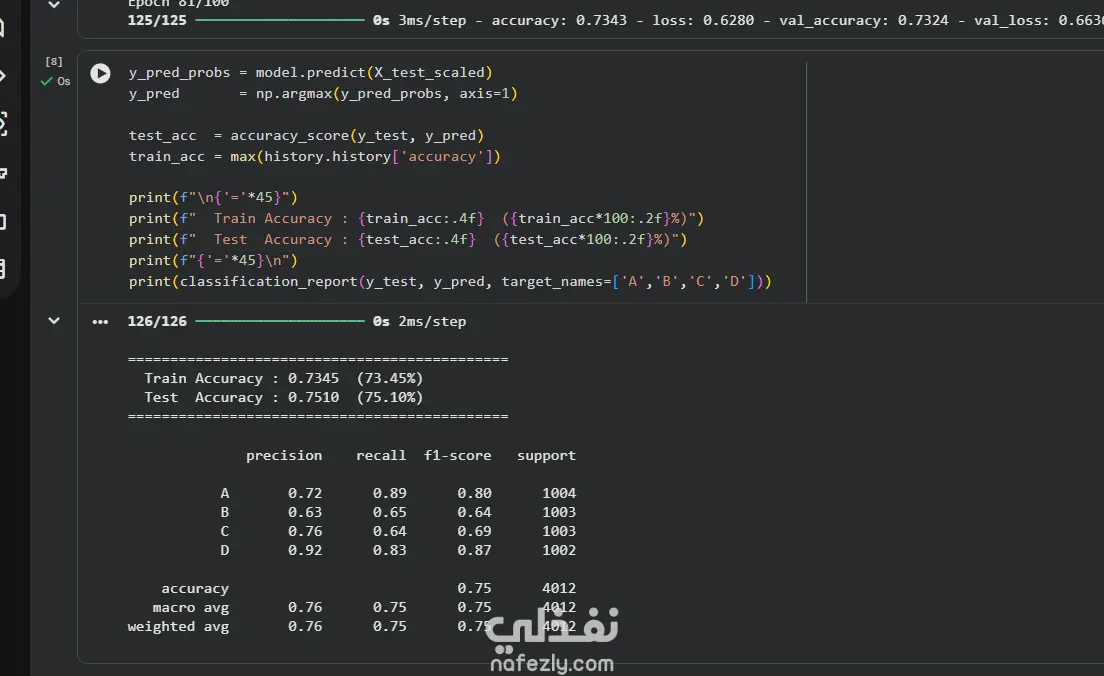This screenshot has height=676, width=1104.
Task: Click the green checkmark execution status
Action: point(46,82)
